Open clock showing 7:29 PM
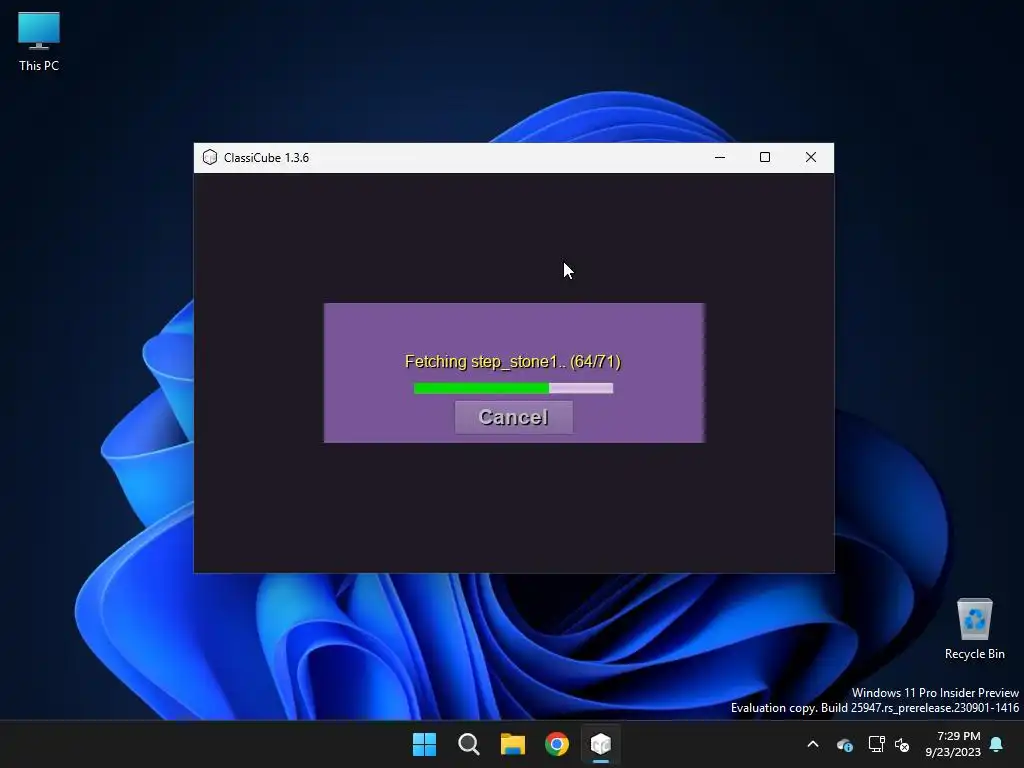The image size is (1024, 768). click(x=953, y=744)
